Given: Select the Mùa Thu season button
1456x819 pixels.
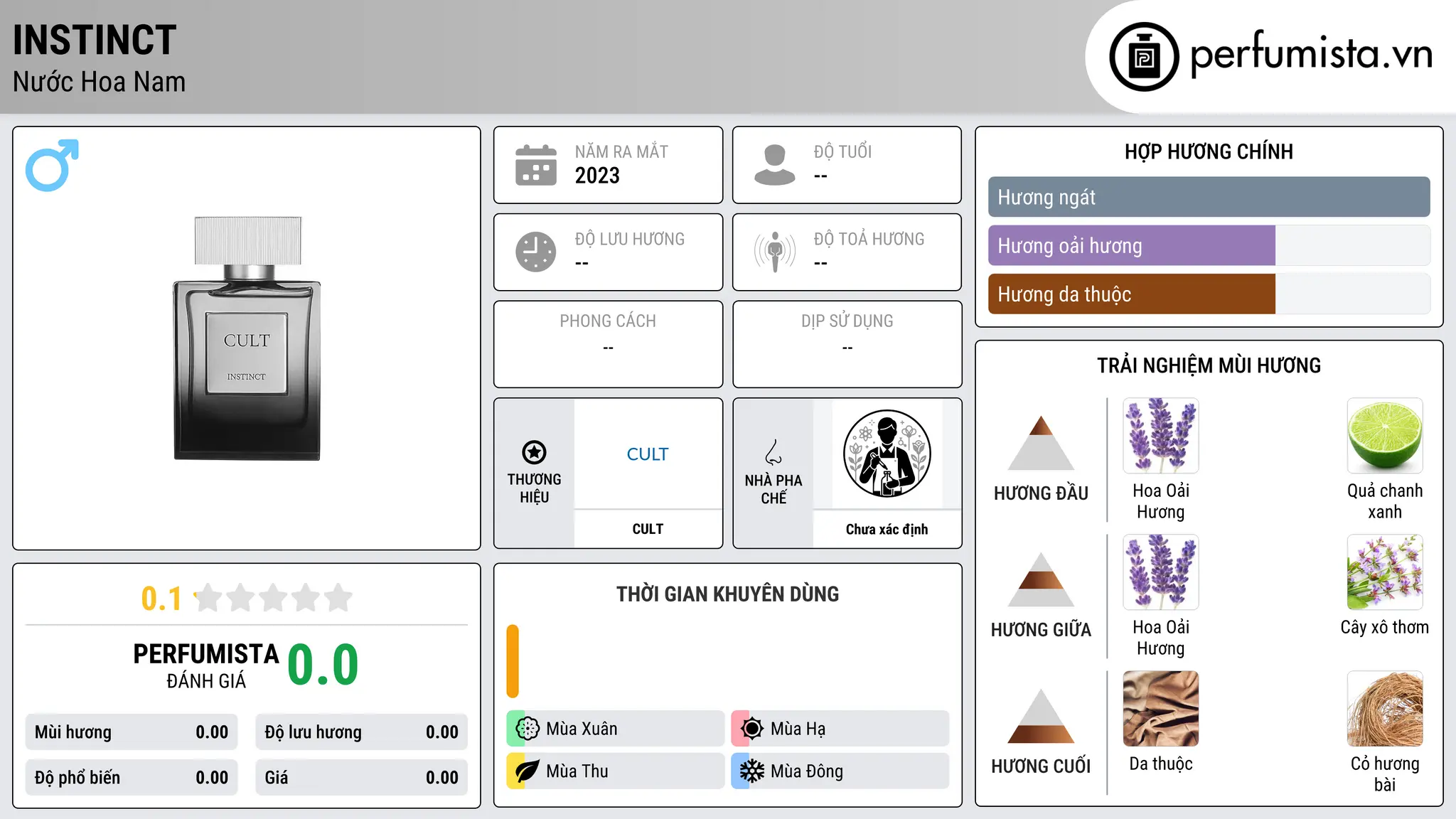Looking at the screenshot, I should click(615, 771).
